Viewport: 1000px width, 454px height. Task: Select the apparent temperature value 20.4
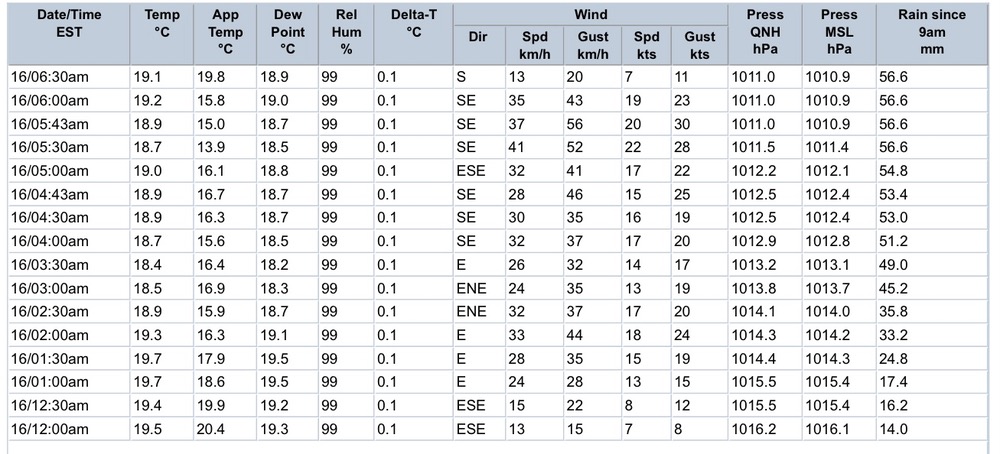212,429
